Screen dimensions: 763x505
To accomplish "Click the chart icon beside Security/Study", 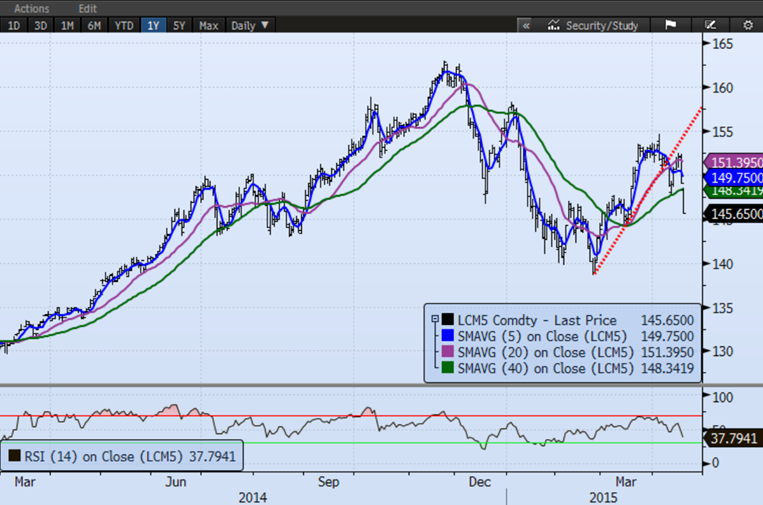I will coord(553,25).
